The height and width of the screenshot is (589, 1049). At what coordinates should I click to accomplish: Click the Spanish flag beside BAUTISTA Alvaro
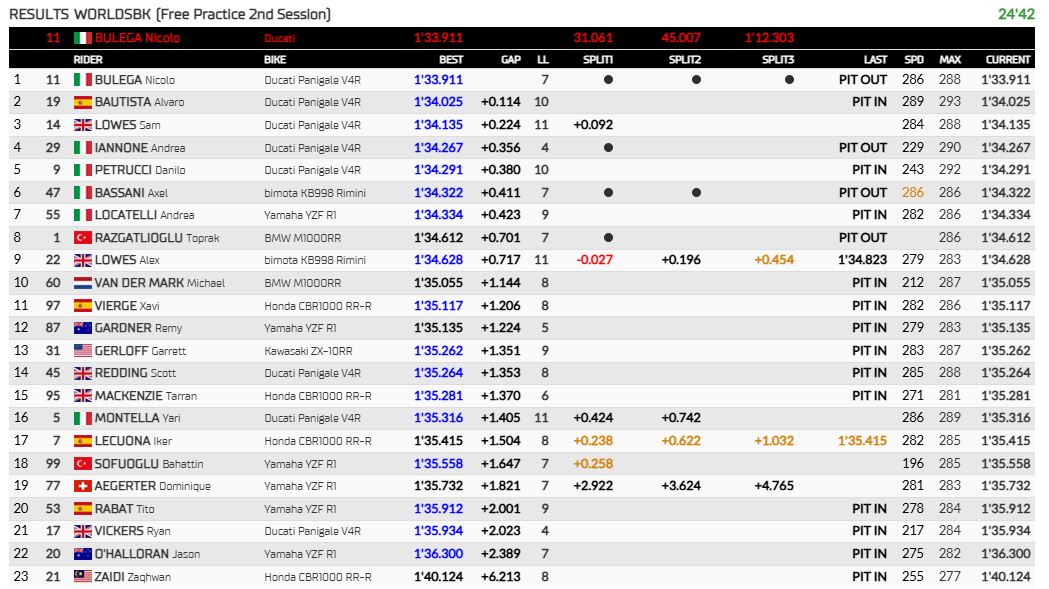click(82, 102)
